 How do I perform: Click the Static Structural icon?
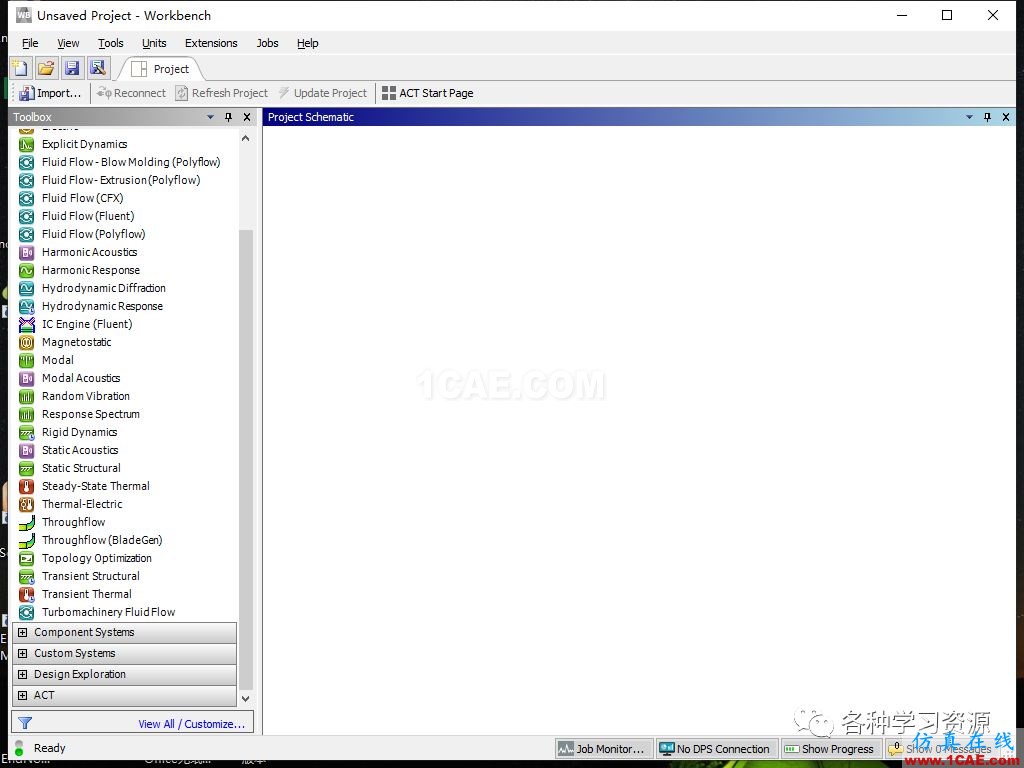[26, 468]
